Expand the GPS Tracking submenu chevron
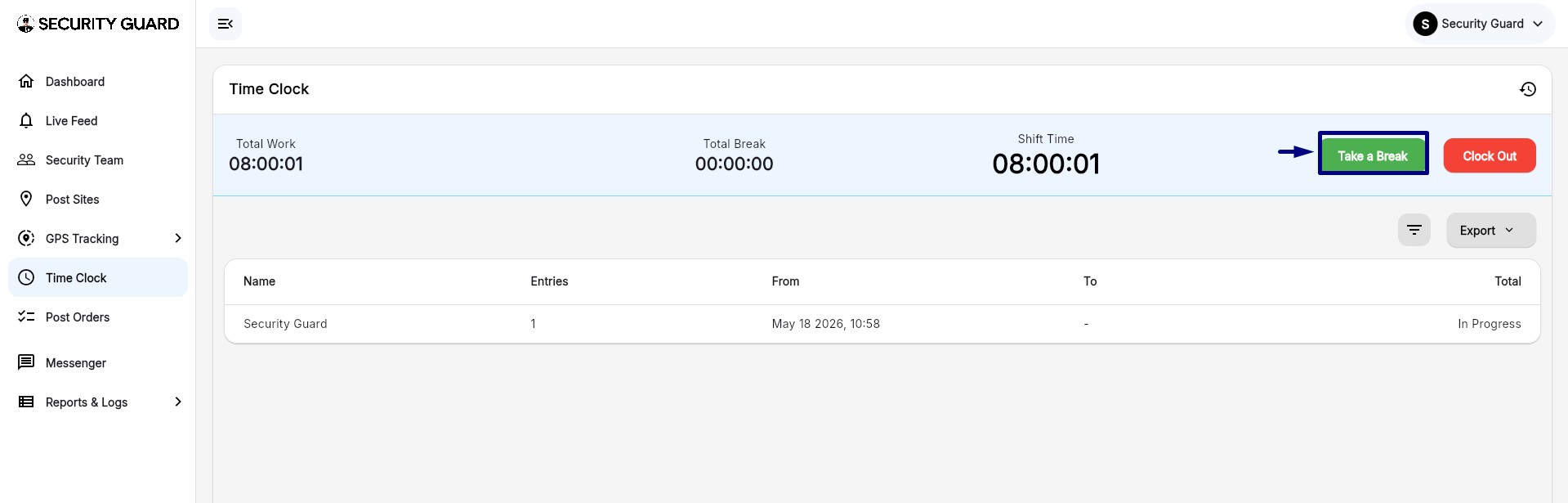 click(178, 238)
